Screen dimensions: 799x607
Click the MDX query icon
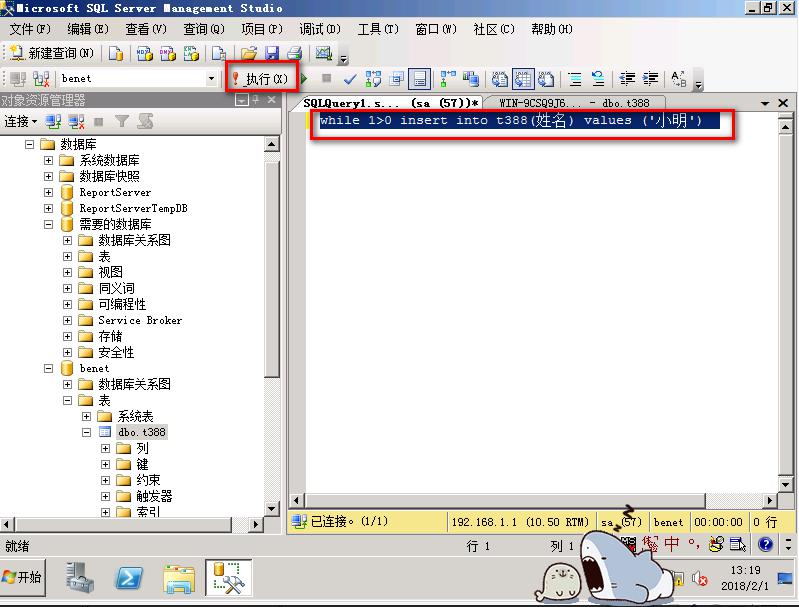coord(145,54)
